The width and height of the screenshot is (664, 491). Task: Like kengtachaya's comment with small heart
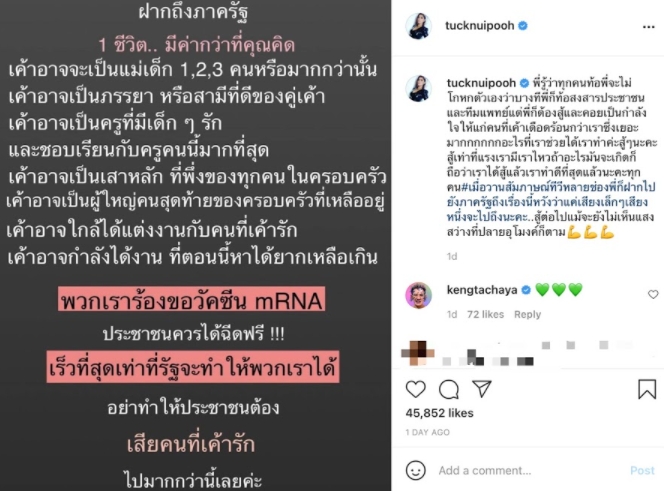click(x=653, y=294)
